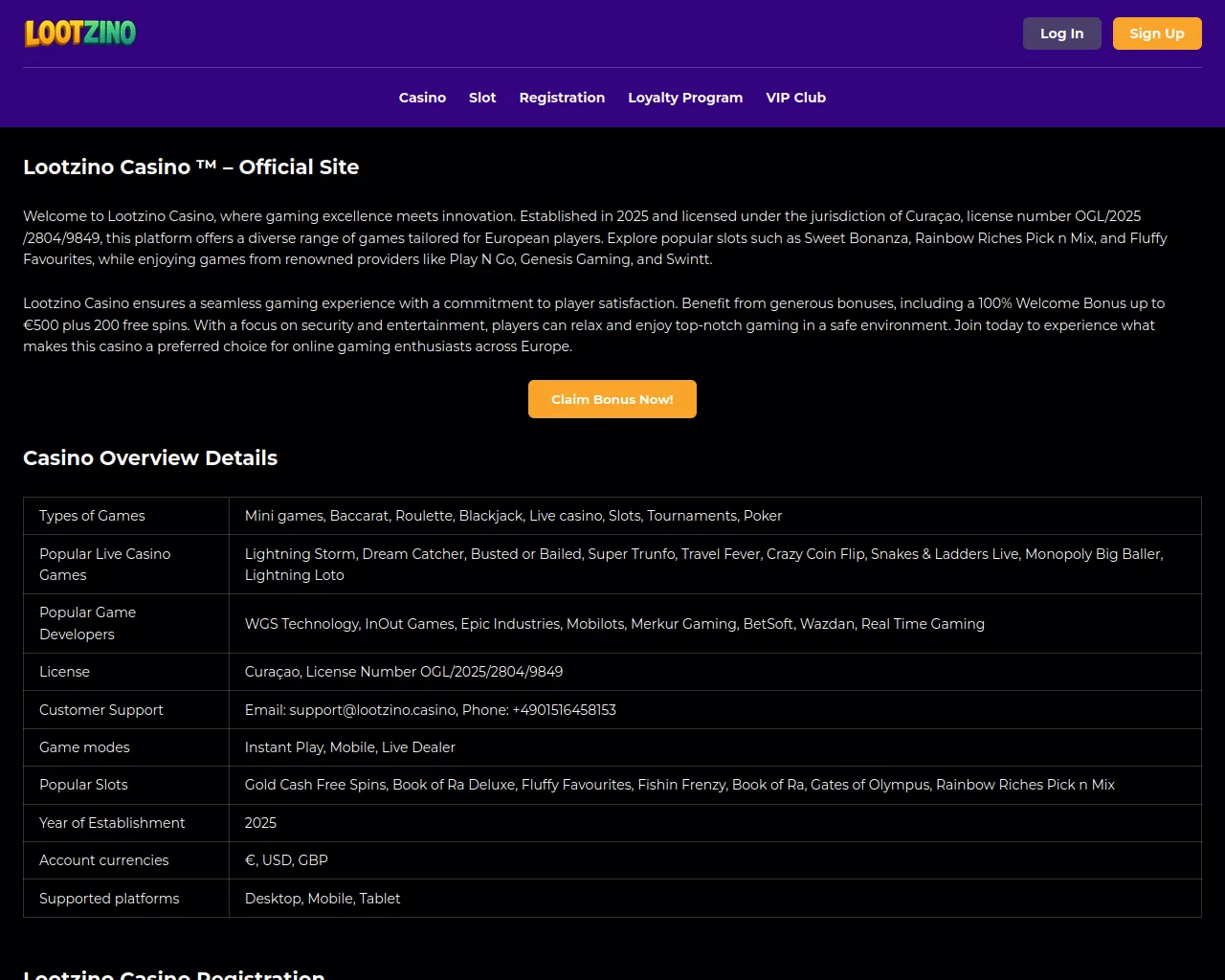Click the paragraph starting 'Welcome to Lootzino Casino'

point(595,237)
